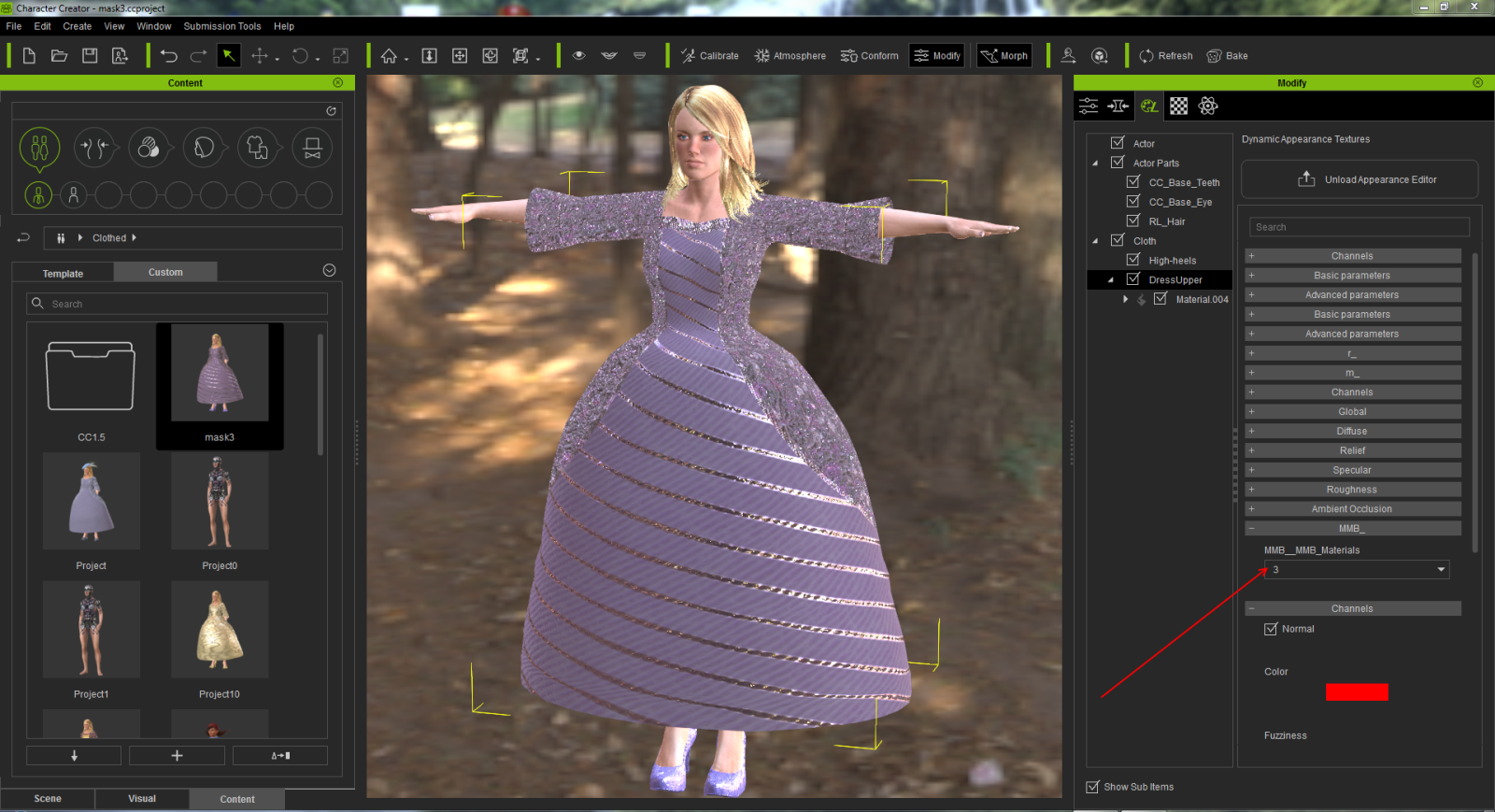Activate the Morph tool
1495x812 pixels.
(1004, 56)
